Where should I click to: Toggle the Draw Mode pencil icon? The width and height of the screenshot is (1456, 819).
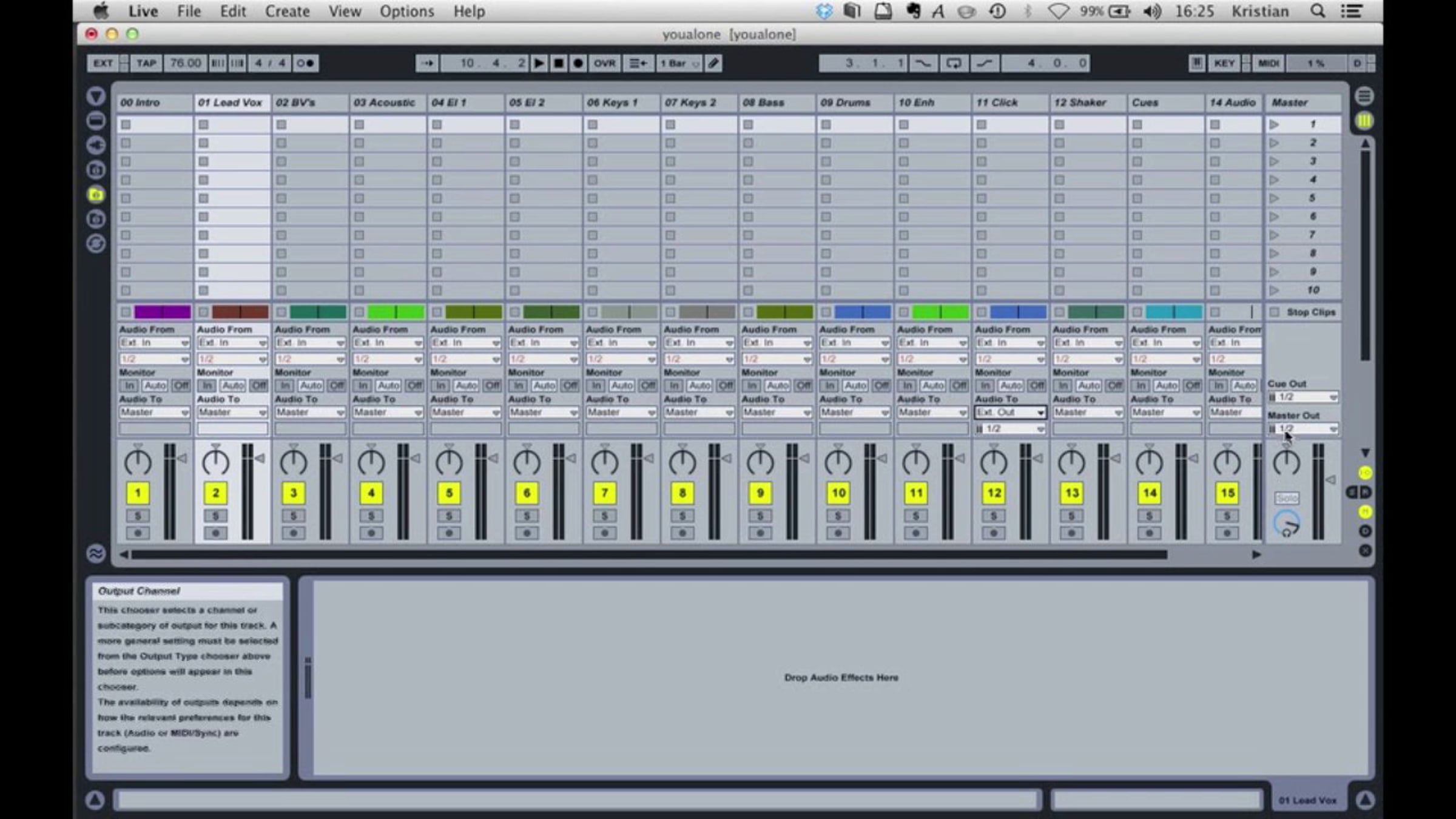713,63
